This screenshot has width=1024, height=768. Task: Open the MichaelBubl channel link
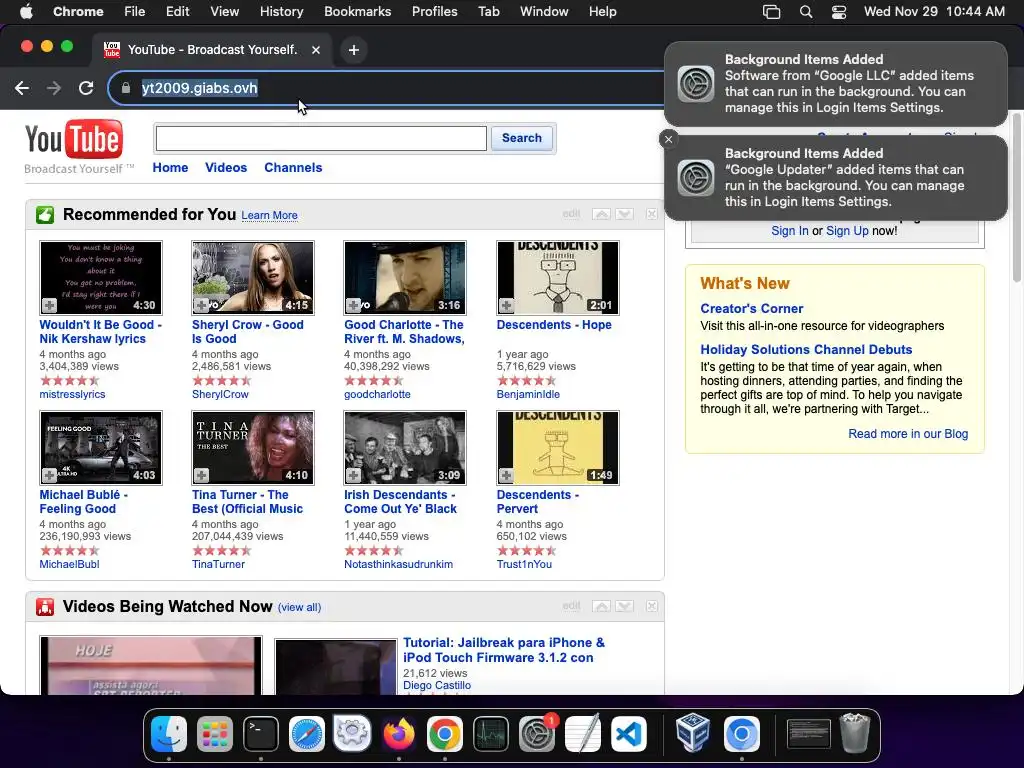coord(69,564)
